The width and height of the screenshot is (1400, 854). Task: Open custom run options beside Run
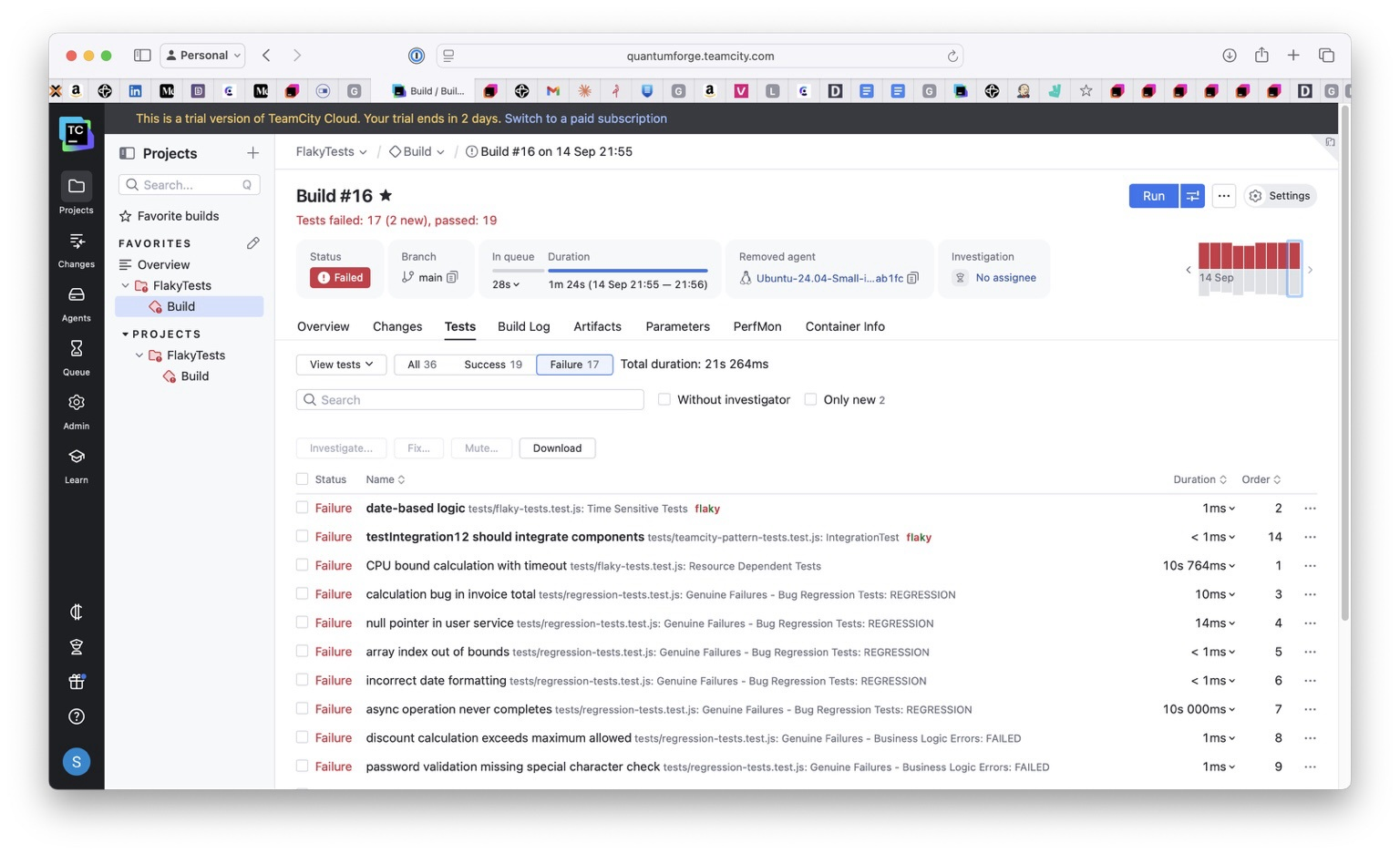1192,196
